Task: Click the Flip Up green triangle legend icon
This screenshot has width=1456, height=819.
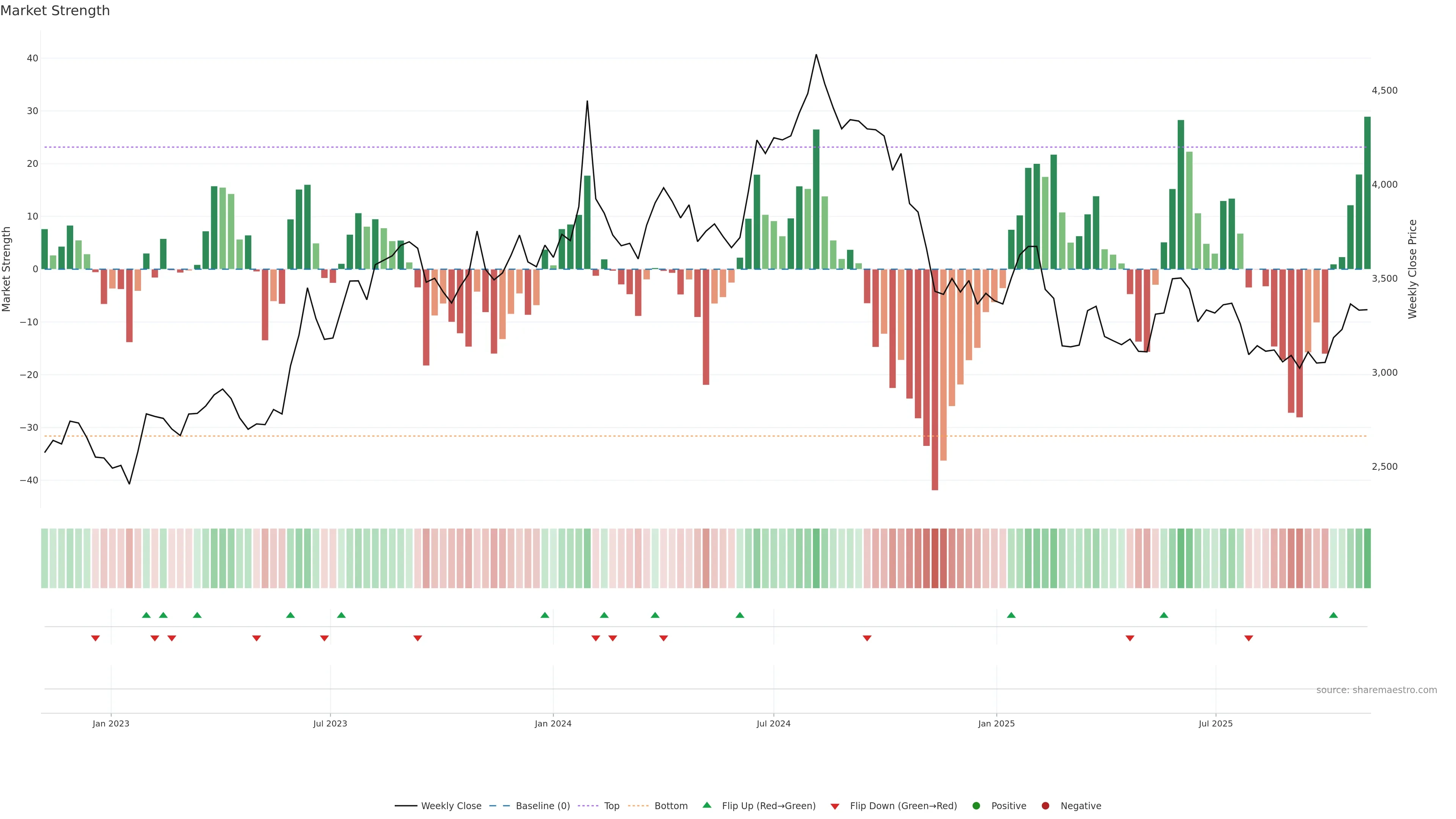Action: tap(706, 805)
